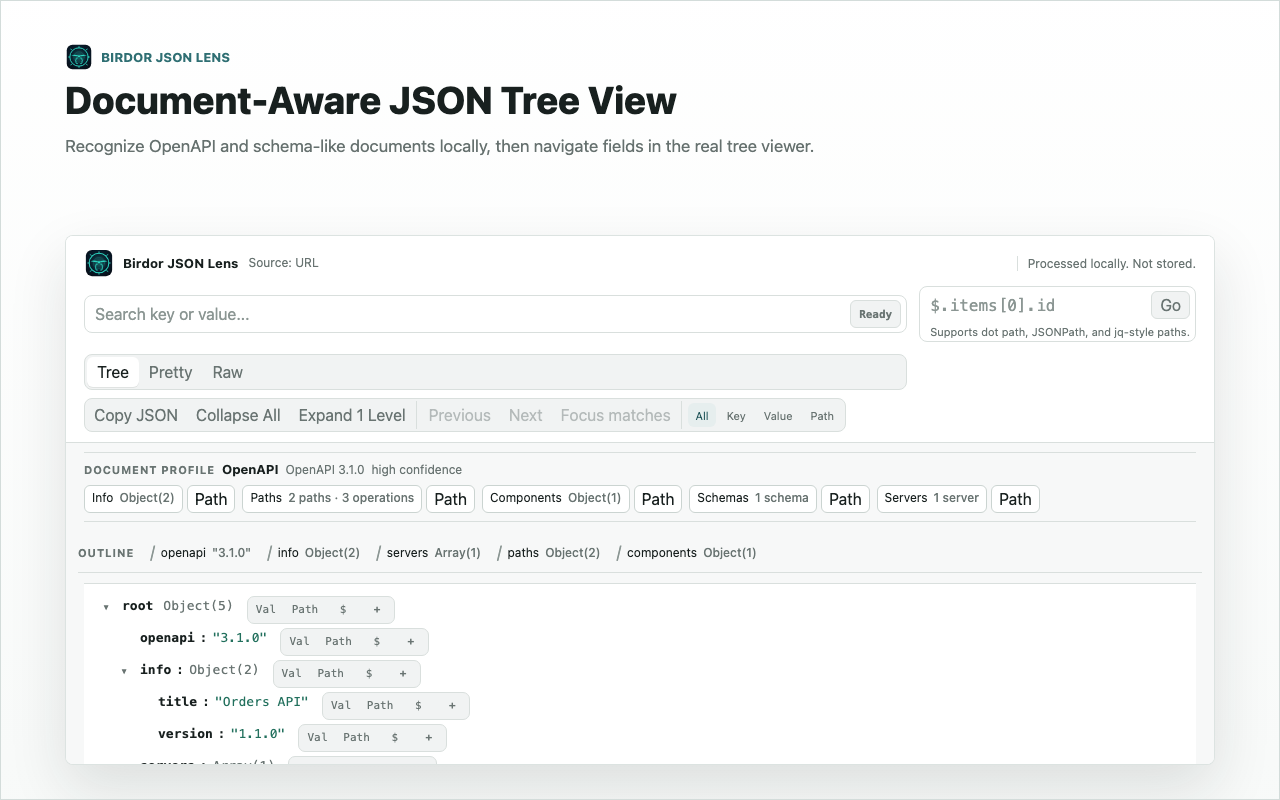Image resolution: width=1280 pixels, height=800 pixels.
Task: Click the OpenAPI document profile label
Action: click(x=250, y=469)
